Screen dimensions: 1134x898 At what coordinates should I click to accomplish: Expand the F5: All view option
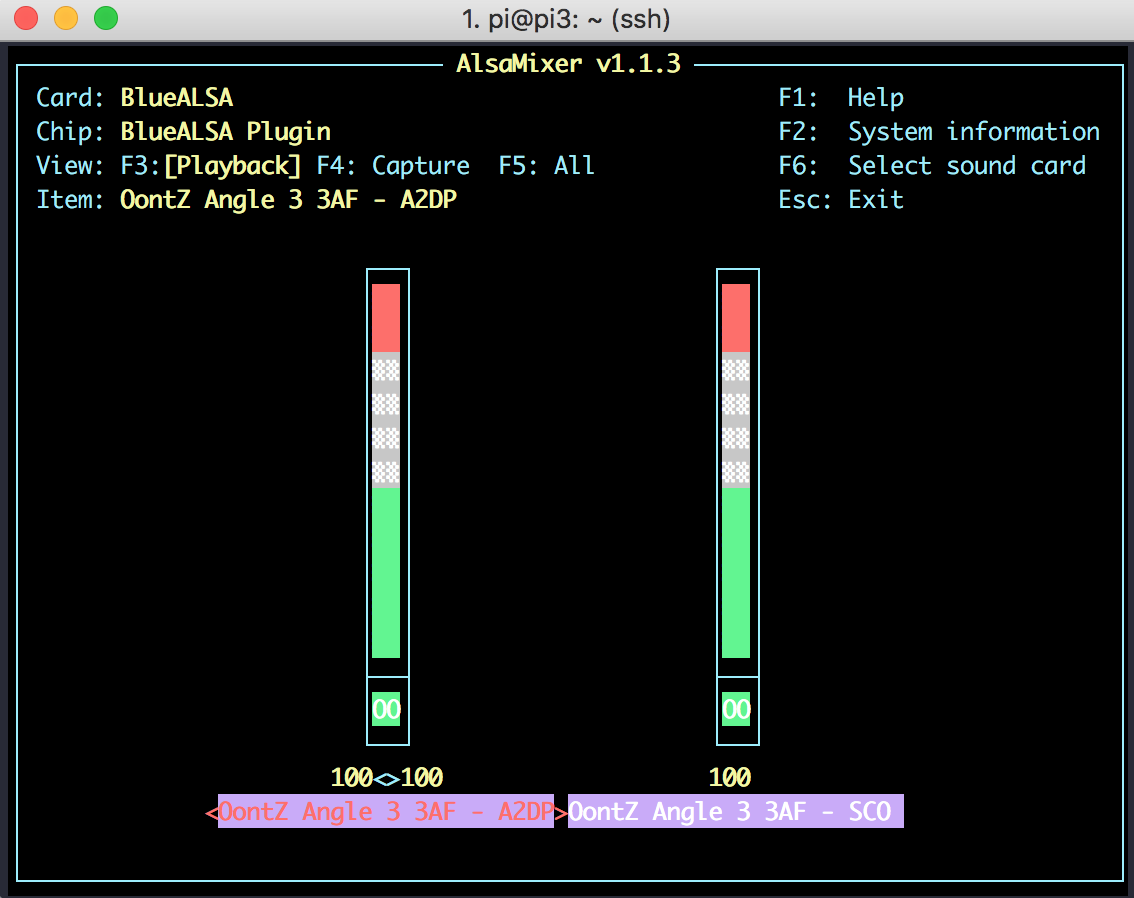point(546,165)
